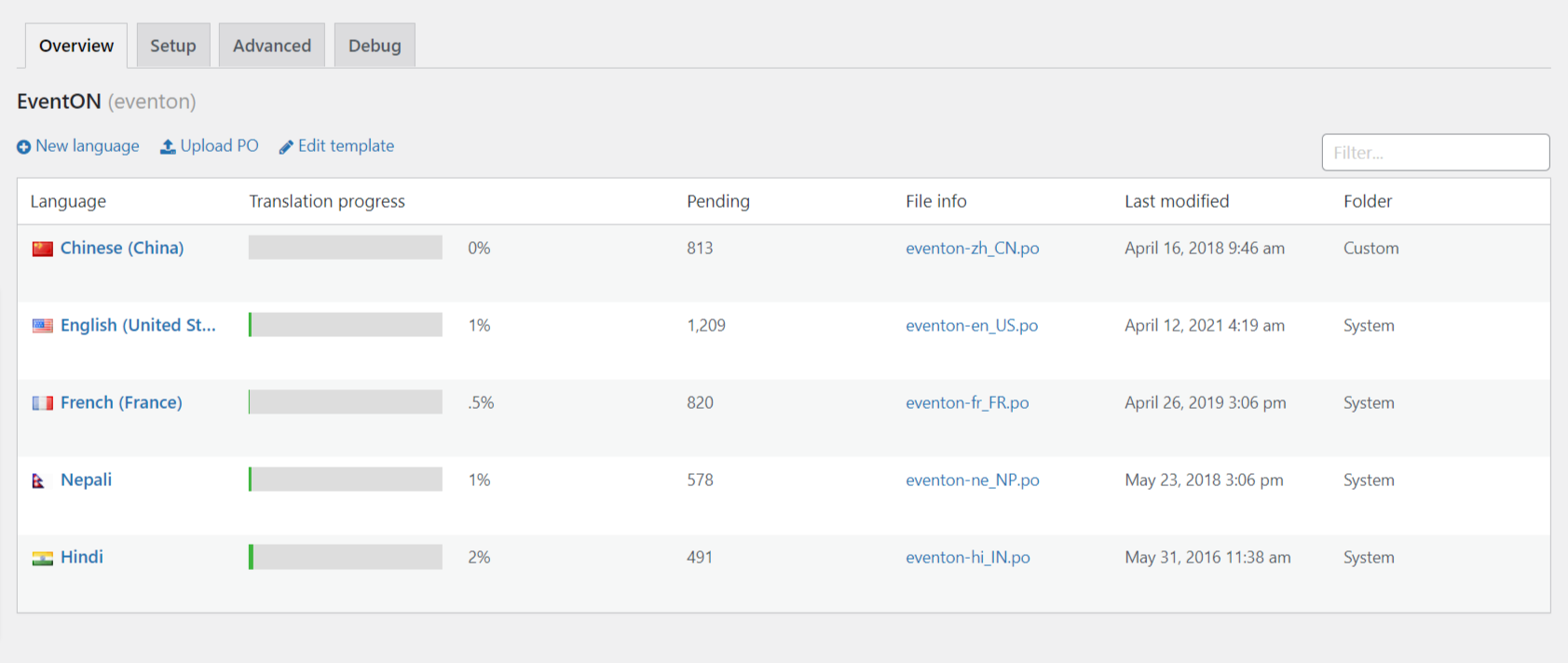Sort by the Pending column header
Image resolution: width=1568 pixels, height=663 pixels.
(718, 201)
